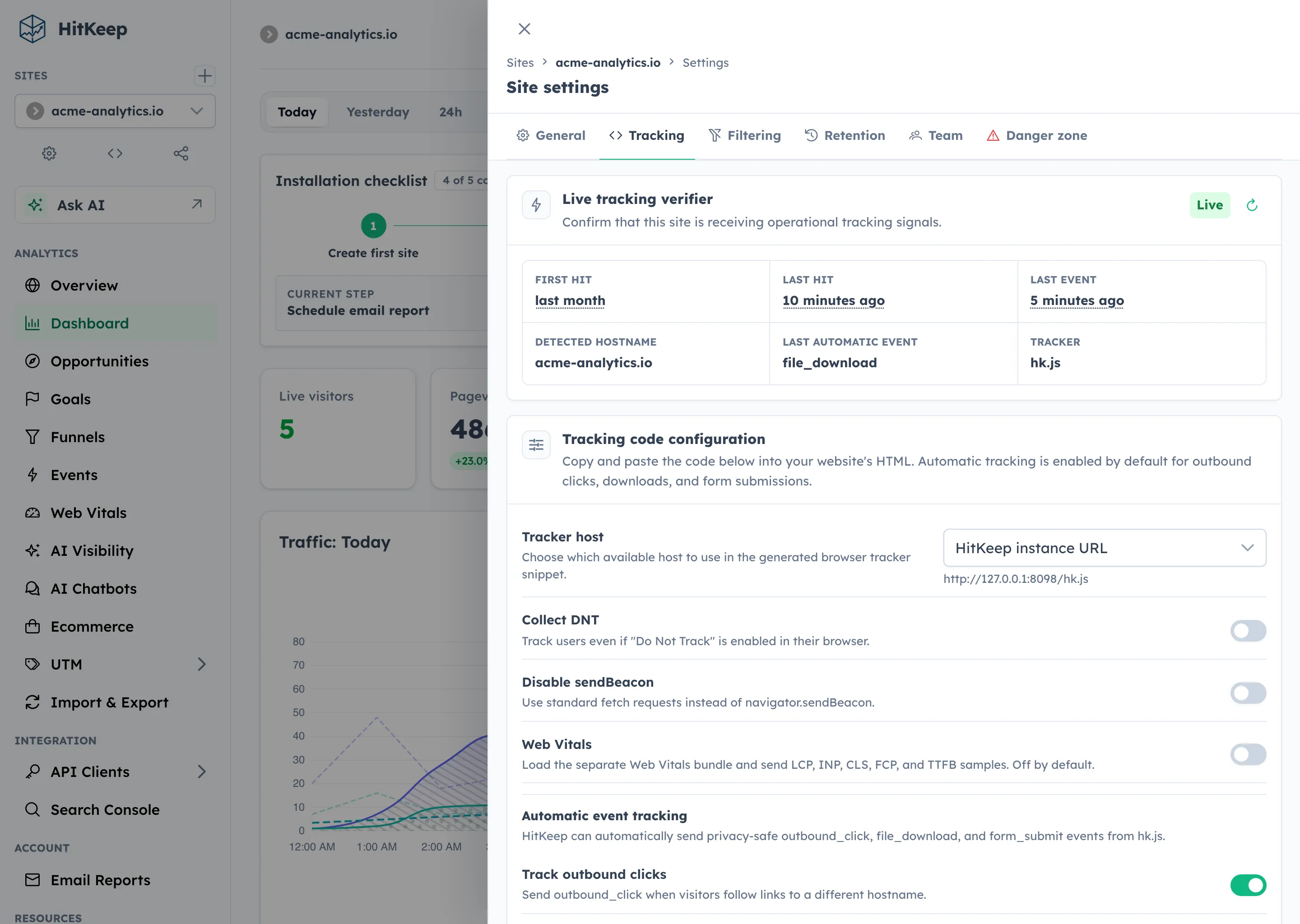This screenshot has width=1300, height=924.
Task: Click the AI Chatbots icon
Action: click(32, 588)
